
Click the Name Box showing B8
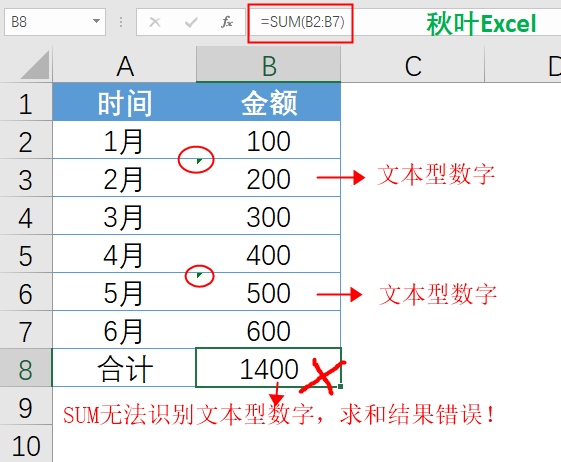point(55,22)
